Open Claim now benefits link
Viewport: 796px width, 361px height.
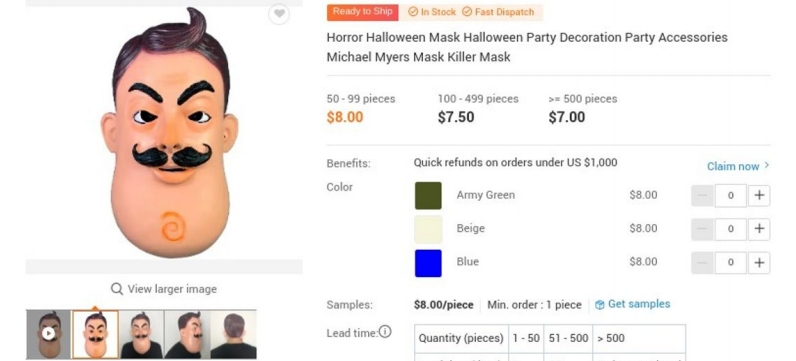[738, 166]
